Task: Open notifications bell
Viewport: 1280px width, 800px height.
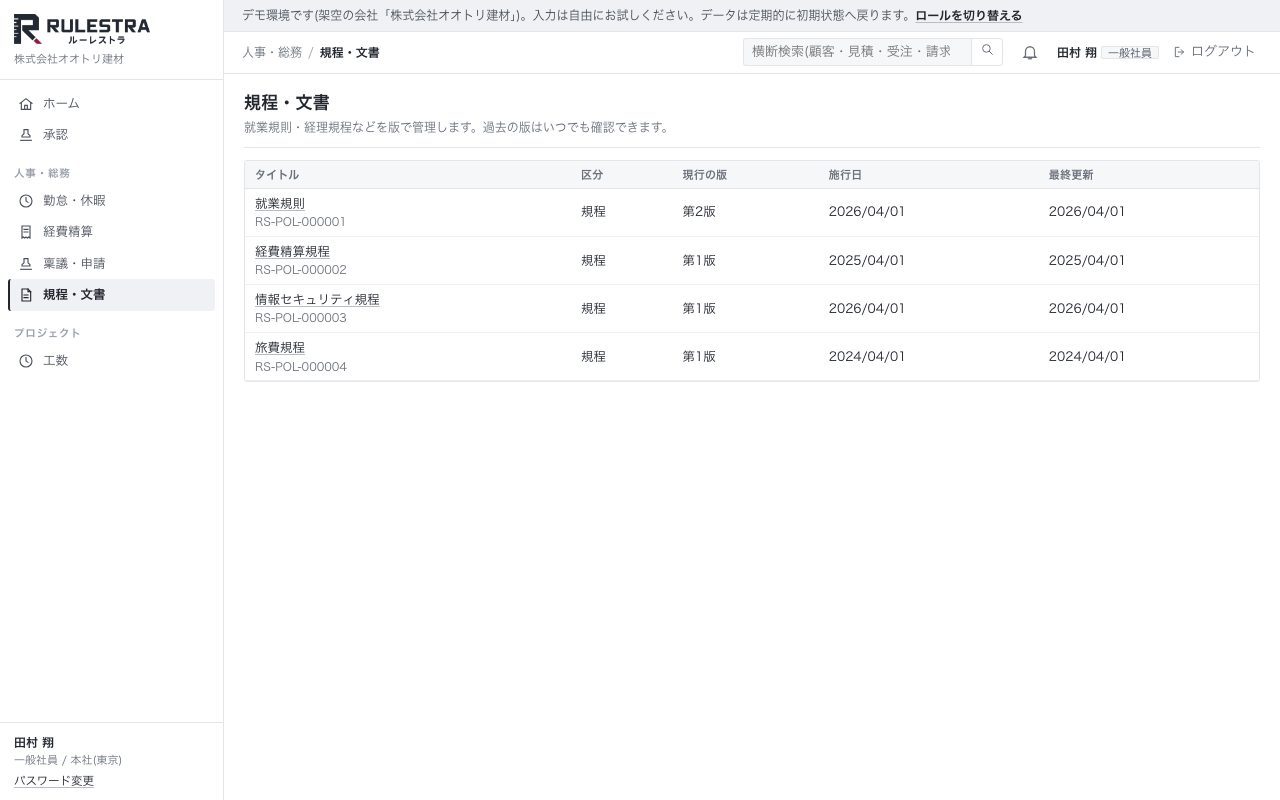Action: [x=1030, y=53]
